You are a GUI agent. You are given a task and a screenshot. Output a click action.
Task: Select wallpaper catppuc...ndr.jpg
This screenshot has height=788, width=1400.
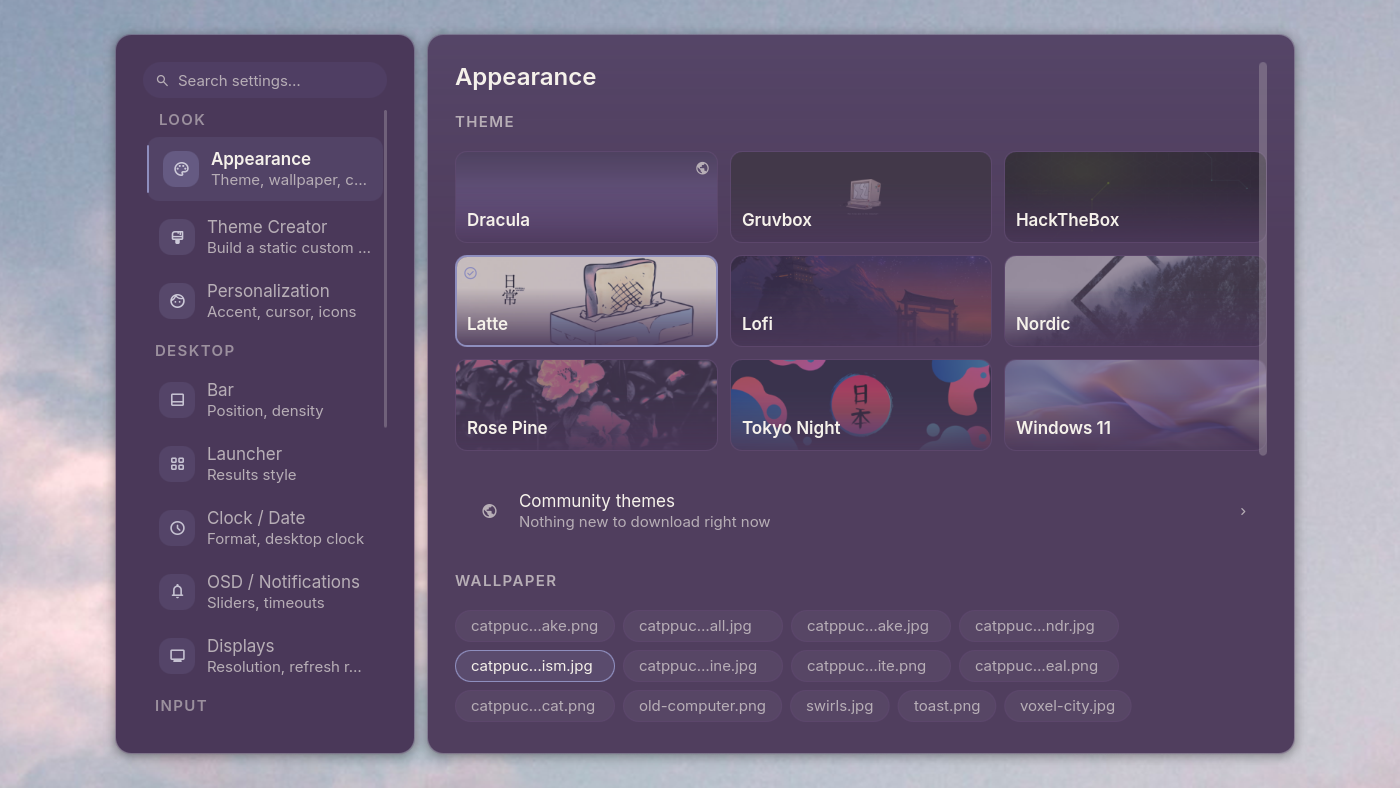[1039, 626]
